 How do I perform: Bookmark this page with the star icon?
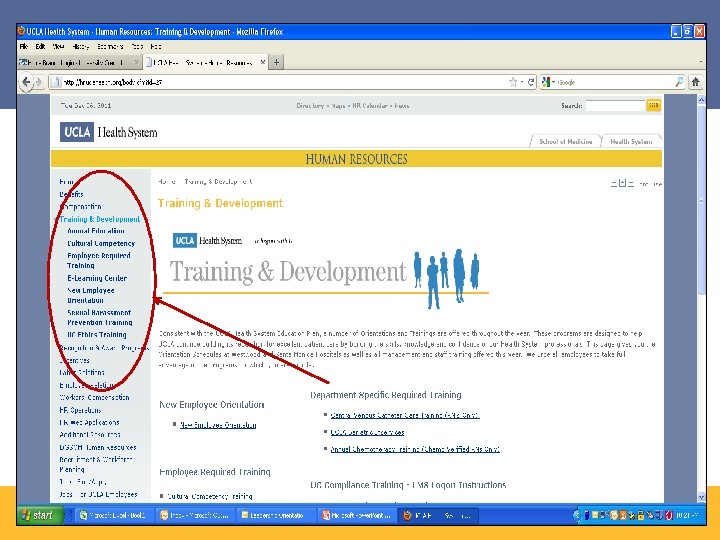513,82
